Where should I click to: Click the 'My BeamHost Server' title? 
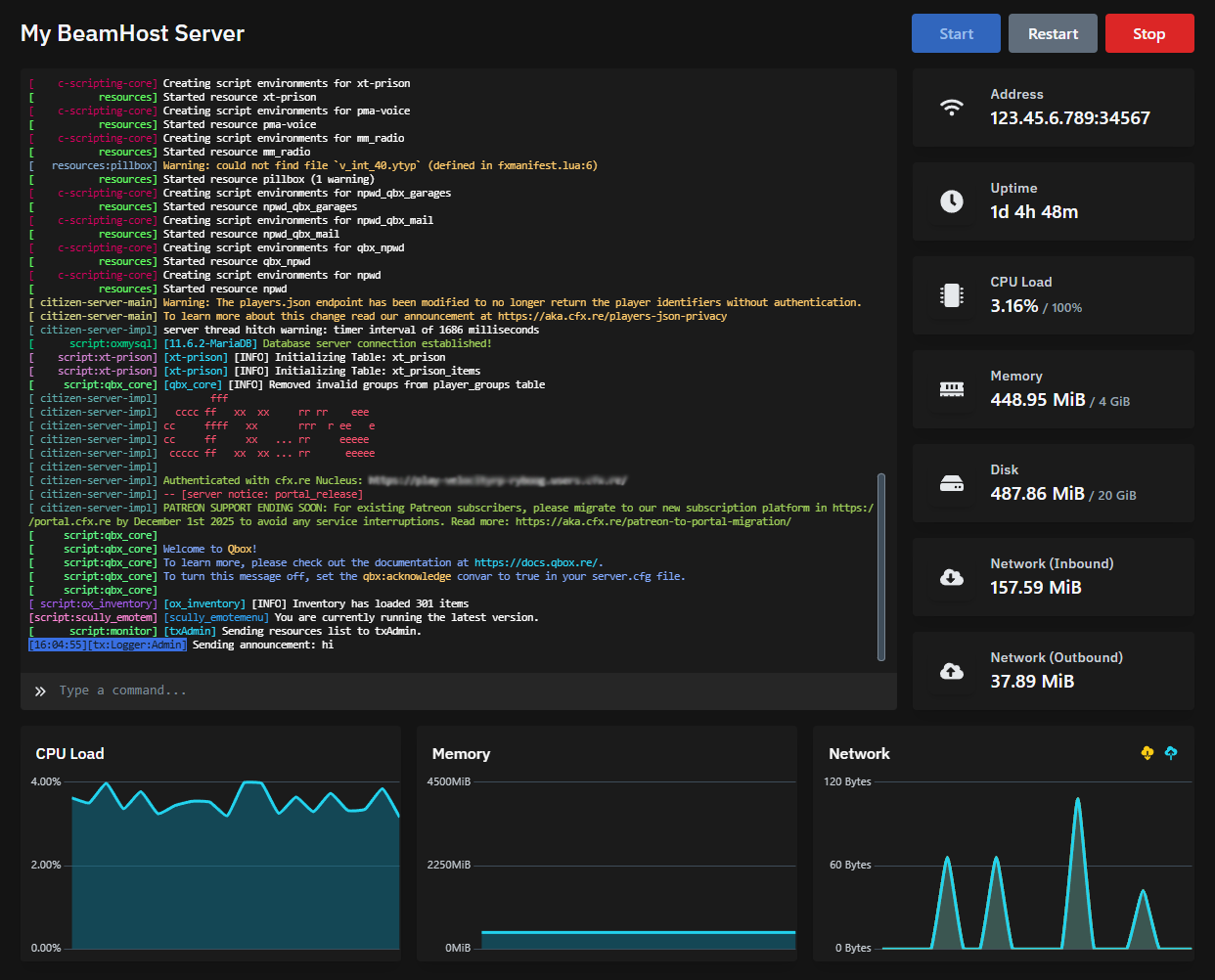[132, 33]
